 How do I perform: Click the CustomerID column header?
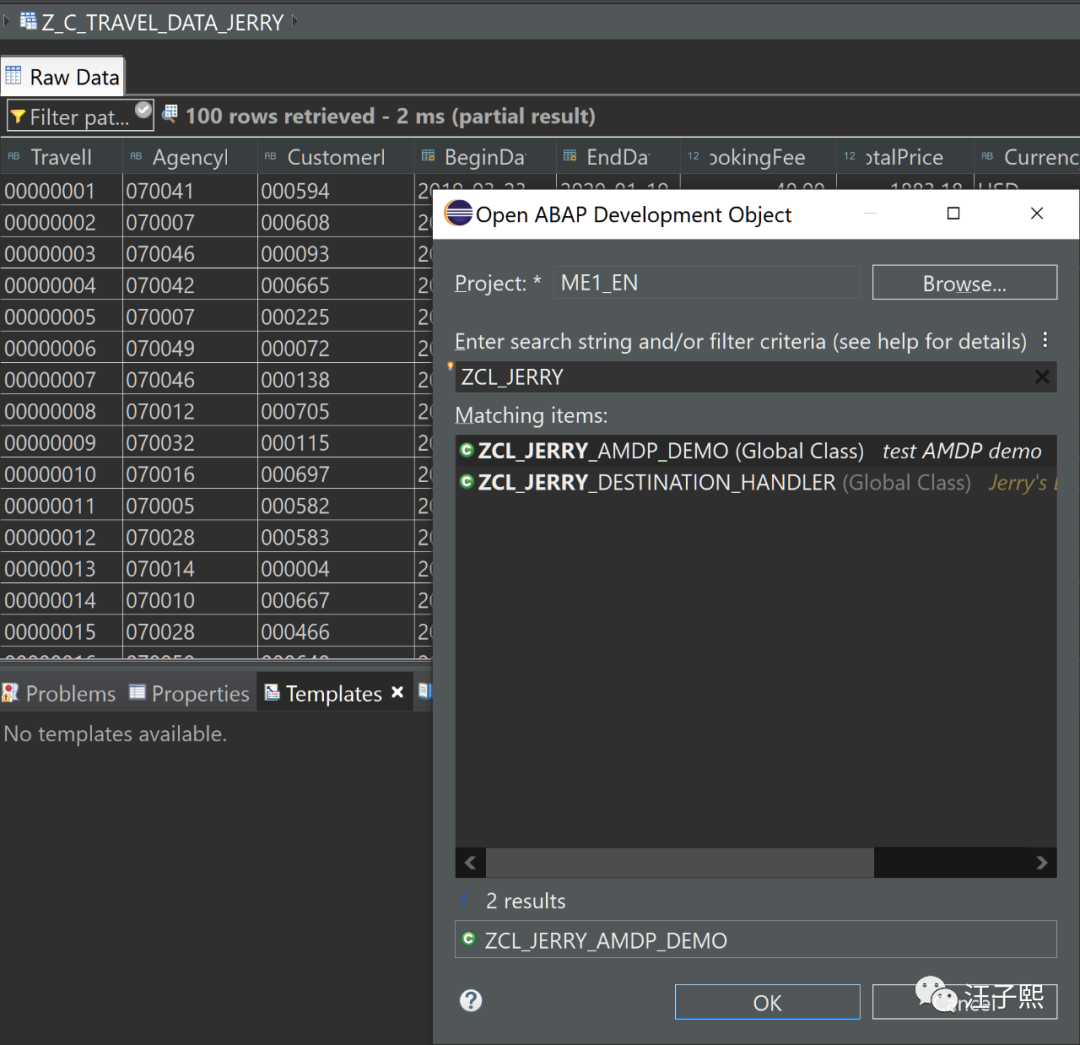tap(335, 156)
